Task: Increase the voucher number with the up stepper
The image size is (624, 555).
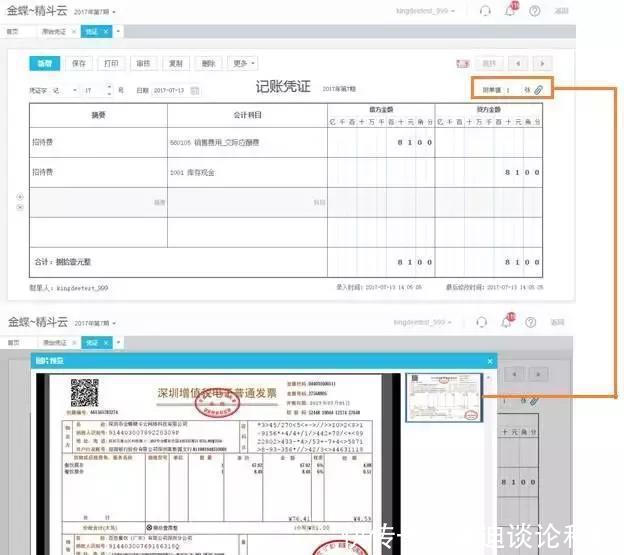Action: coord(109,87)
